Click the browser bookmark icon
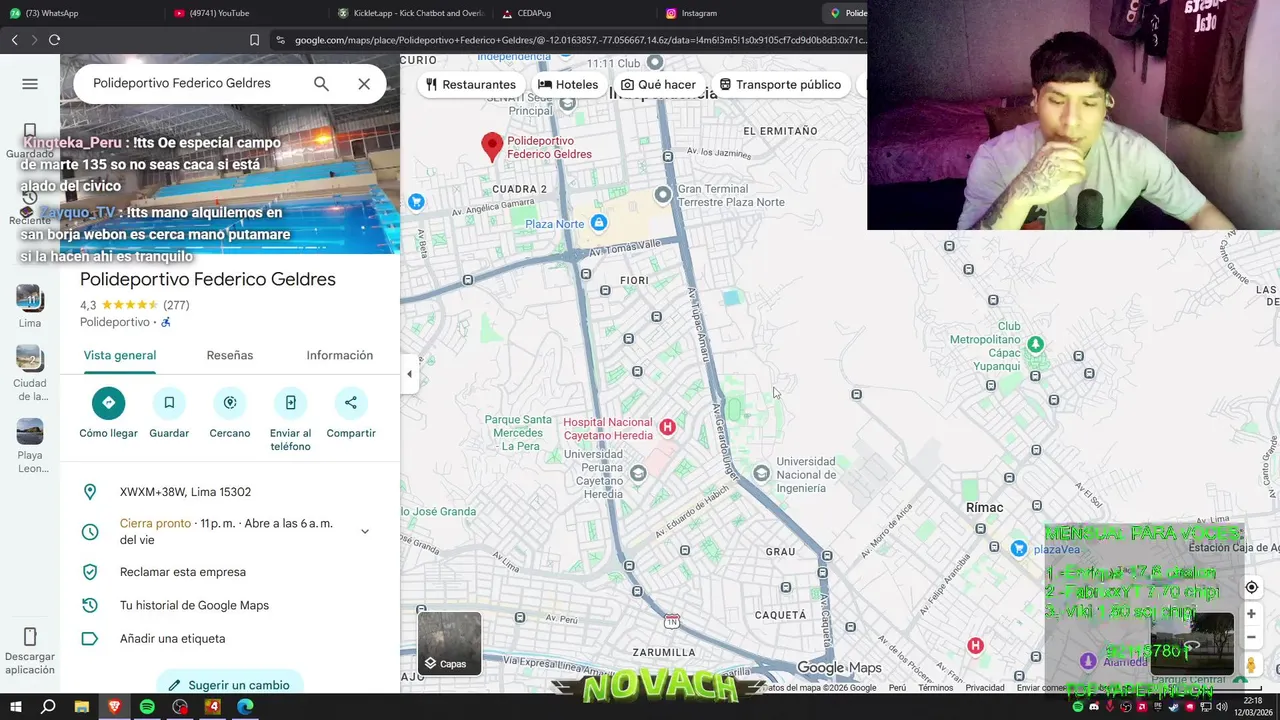Viewport: 1280px width, 720px height. (254, 40)
